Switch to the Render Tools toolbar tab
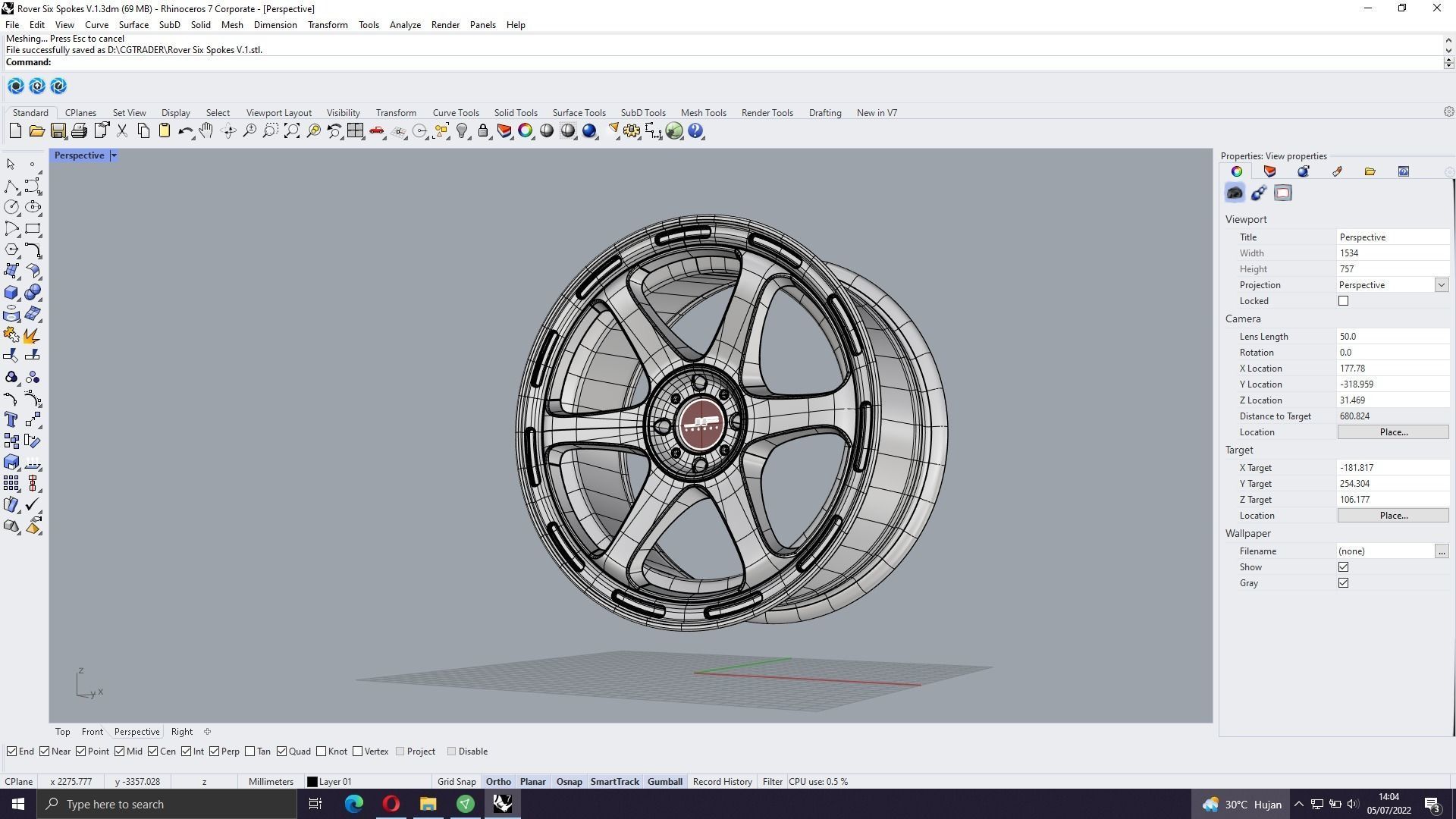 point(767,113)
